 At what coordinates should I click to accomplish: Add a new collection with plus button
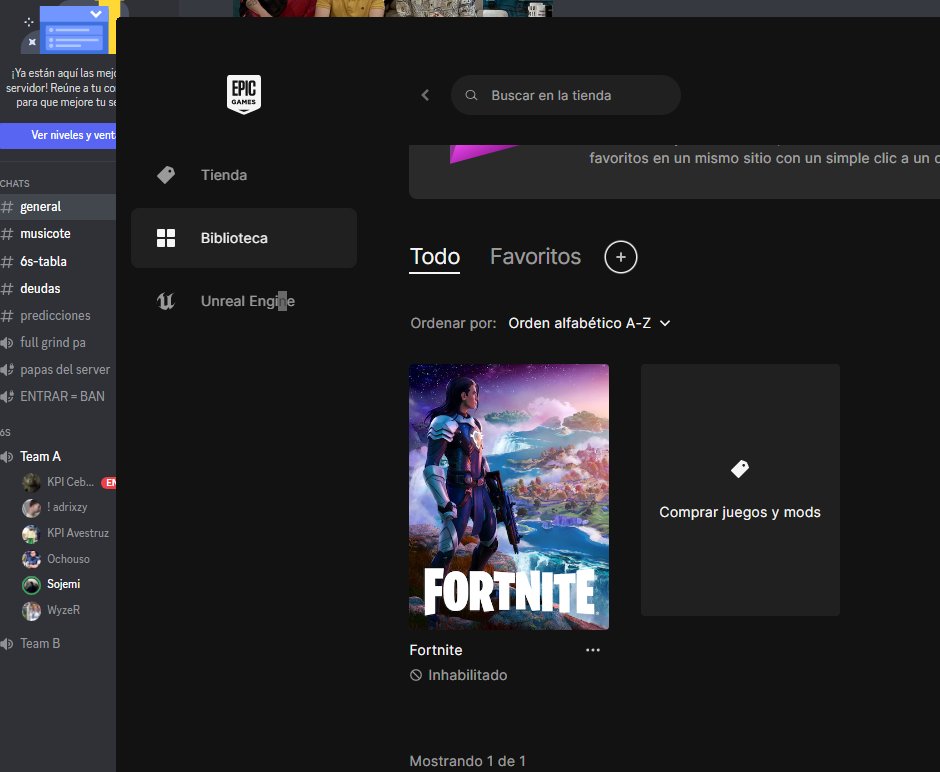(620, 257)
